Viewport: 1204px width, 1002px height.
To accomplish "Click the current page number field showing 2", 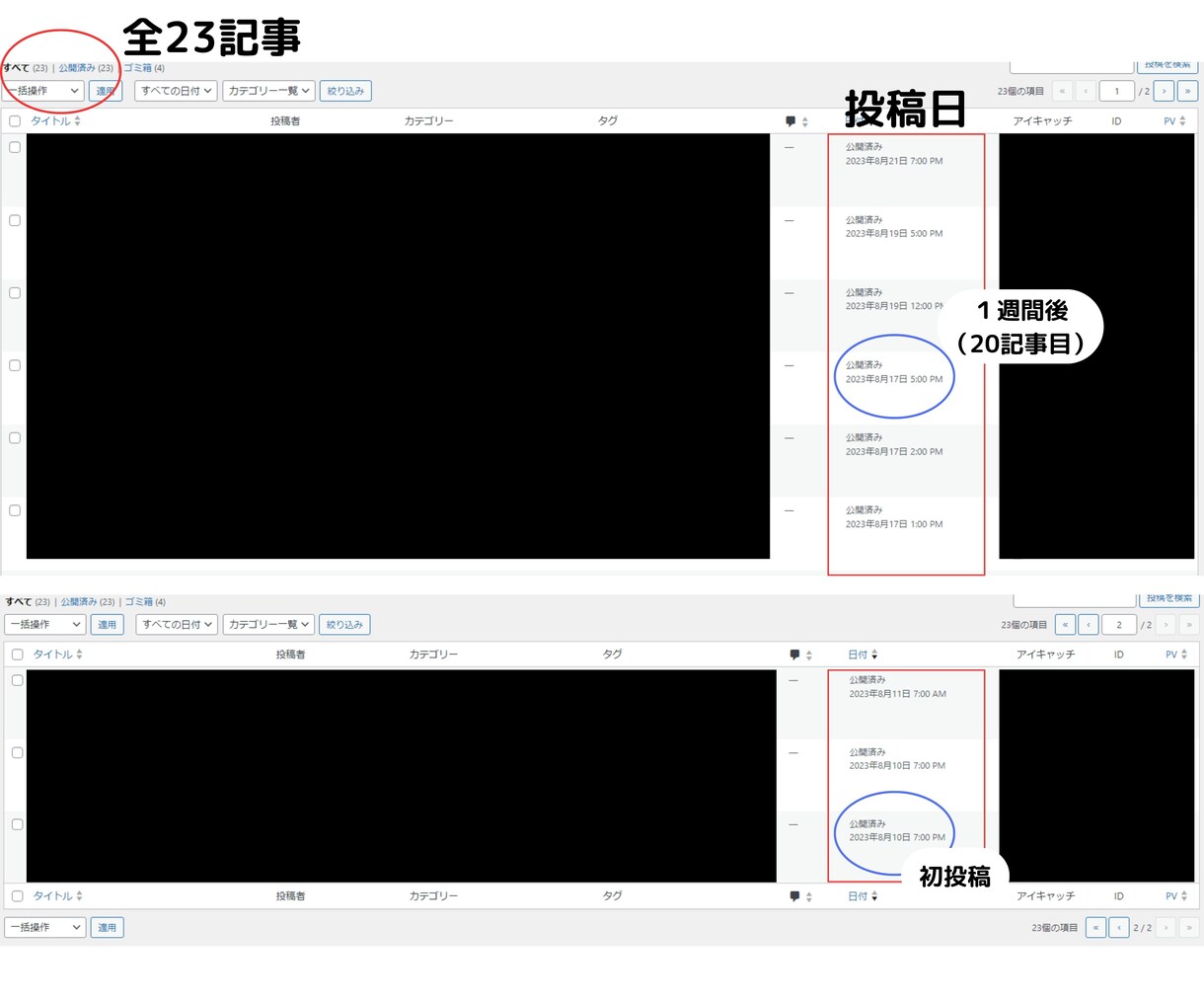I will [x=1119, y=624].
